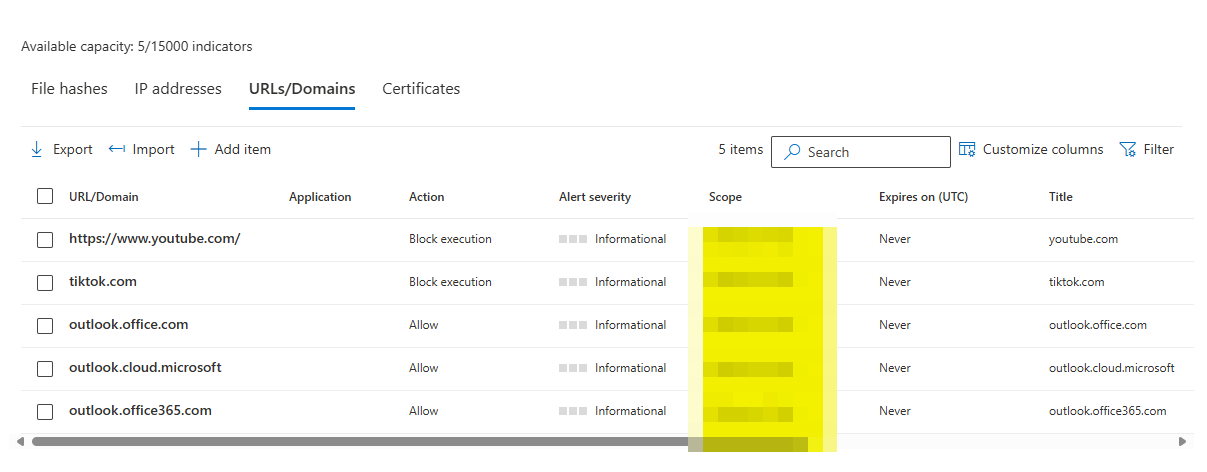The width and height of the screenshot is (1207, 472).
Task: Click Block execution in the youtube row
Action: pyautogui.click(x=450, y=239)
